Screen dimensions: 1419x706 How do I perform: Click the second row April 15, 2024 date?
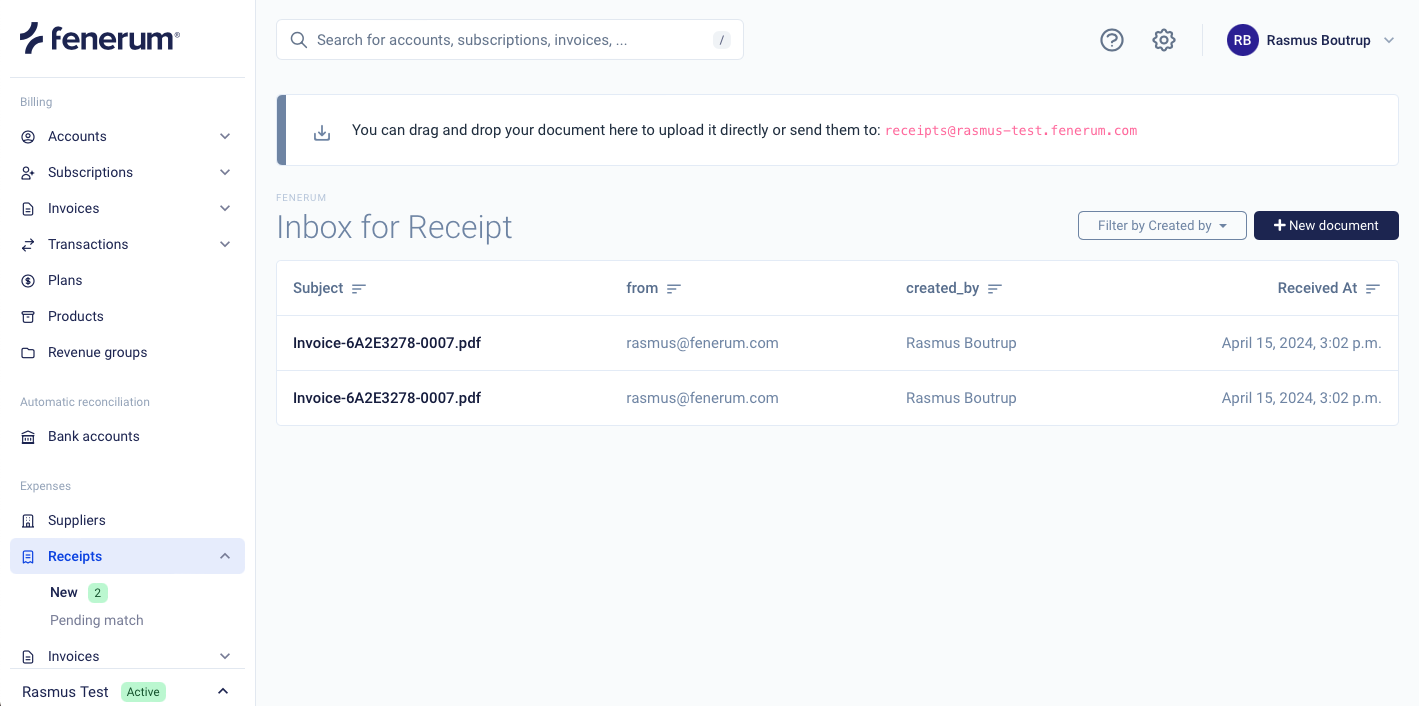tap(1301, 398)
